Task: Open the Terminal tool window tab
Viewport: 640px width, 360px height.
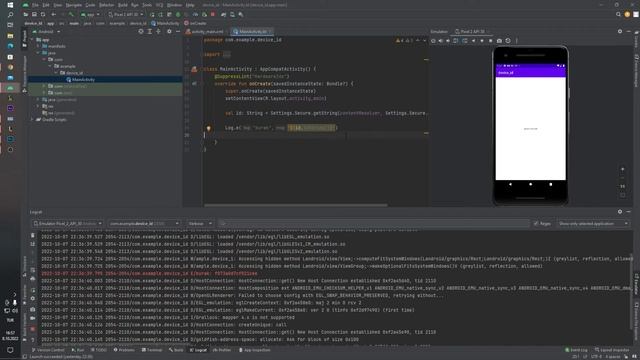Action: (x=152, y=350)
